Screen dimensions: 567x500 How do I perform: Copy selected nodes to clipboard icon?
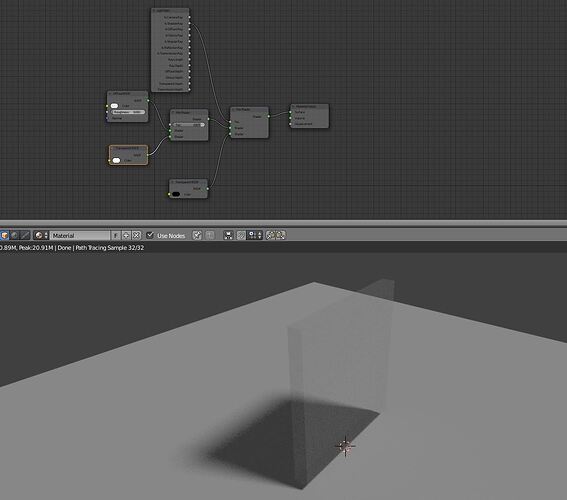click(270, 235)
